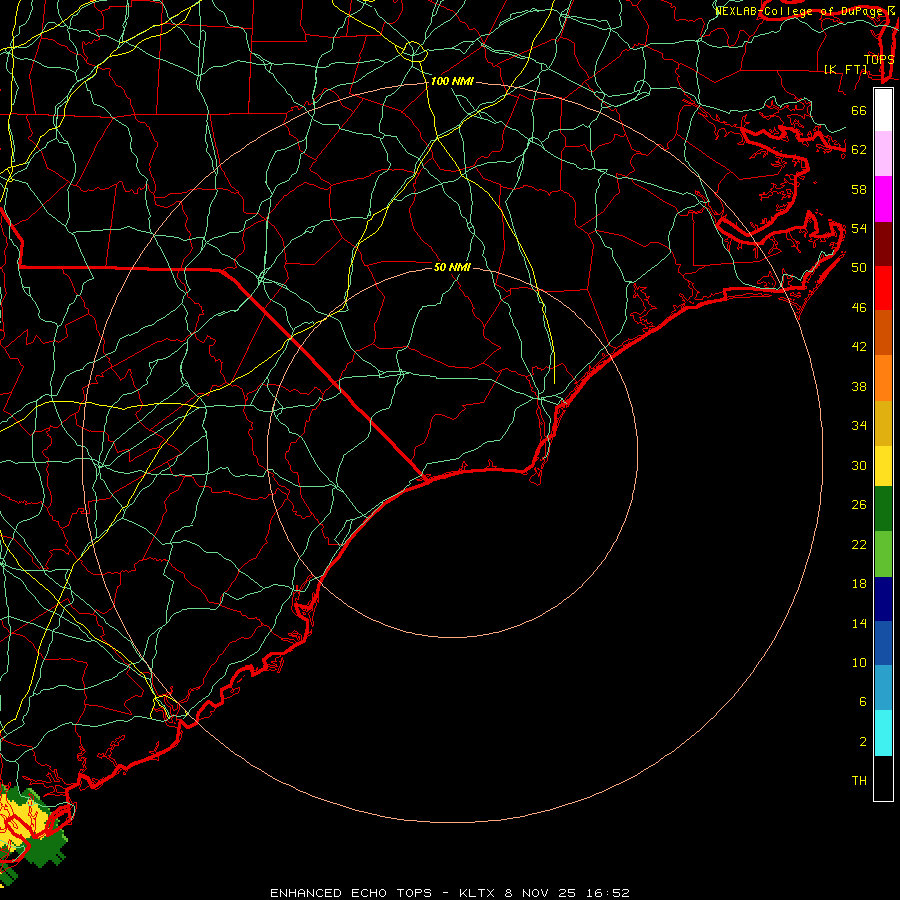Image resolution: width=900 pixels, height=900 pixels.
Task: Click the "[K FT]" units label
Action: click(845, 69)
